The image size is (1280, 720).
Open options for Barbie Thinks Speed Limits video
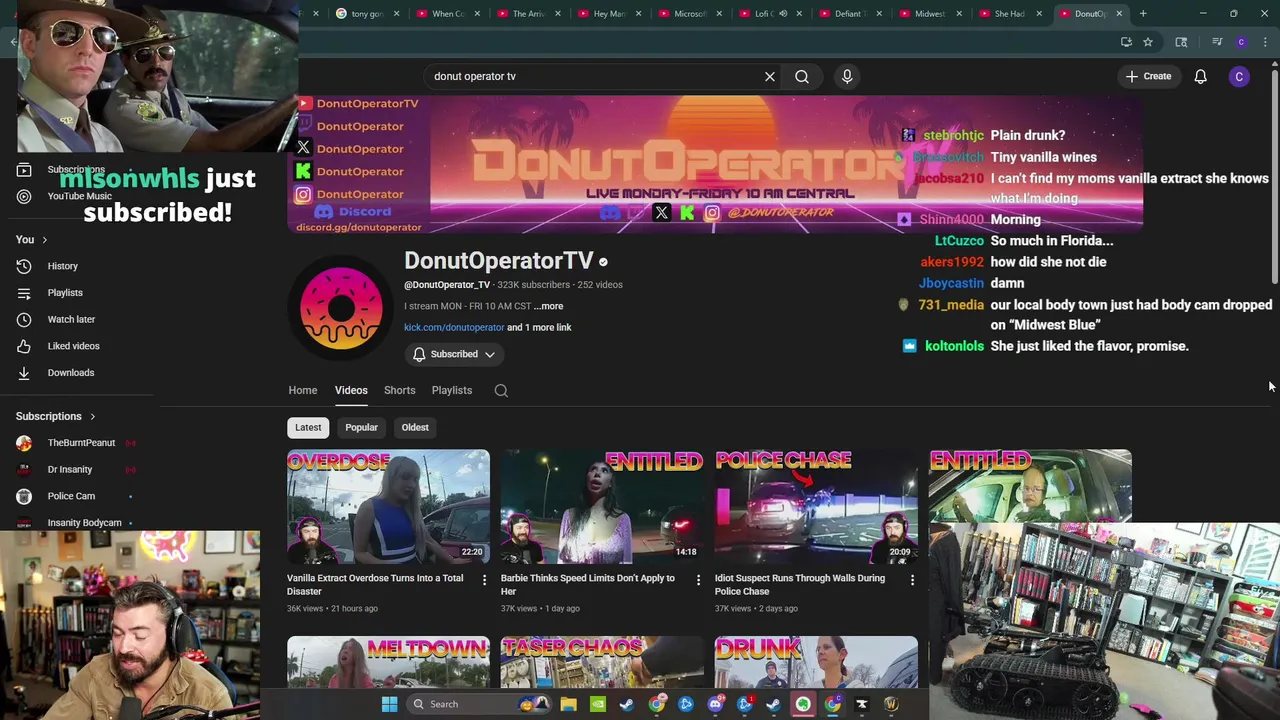(698, 580)
